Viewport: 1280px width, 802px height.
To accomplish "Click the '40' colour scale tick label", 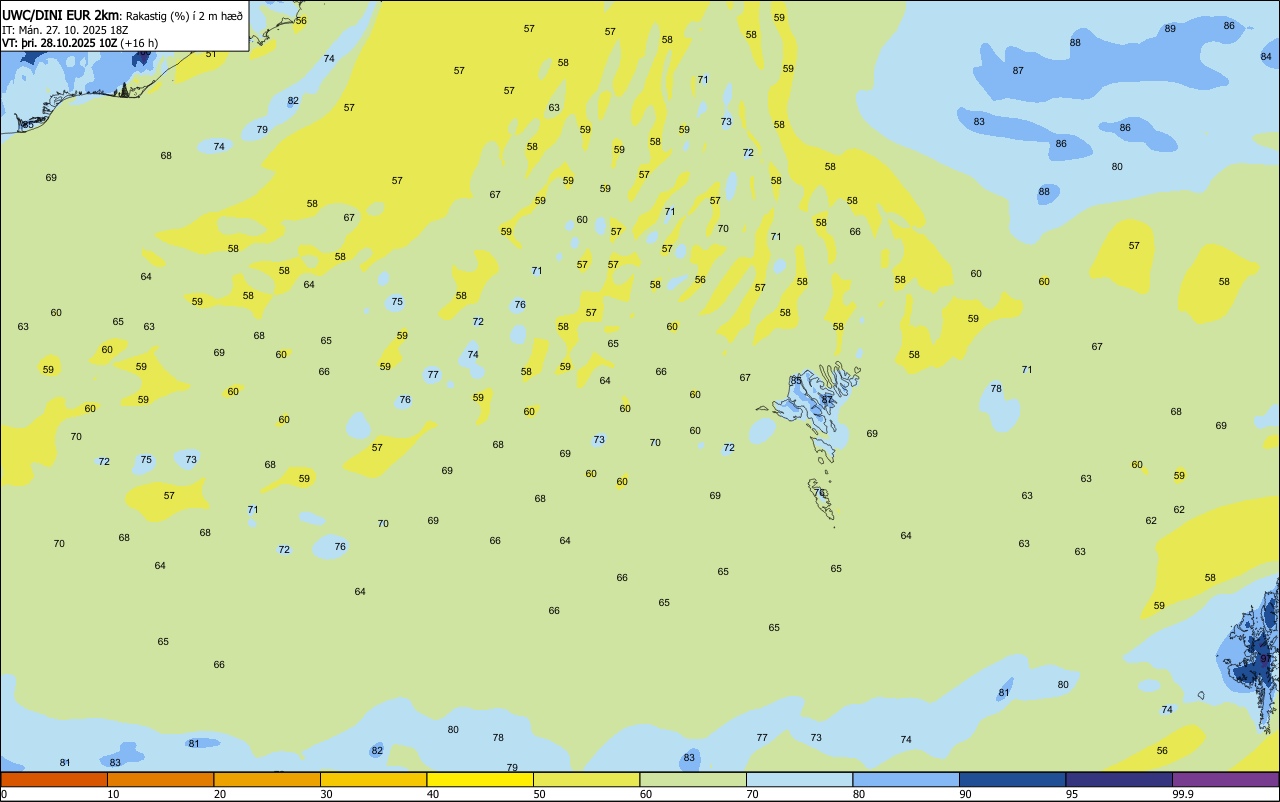I will pyautogui.click(x=433, y=794).
